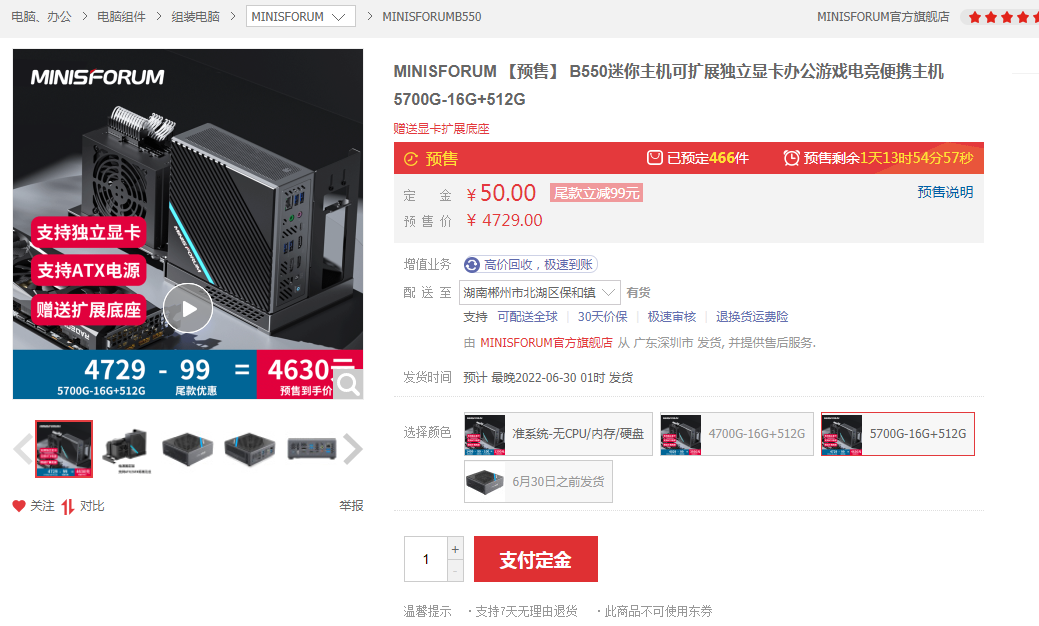Image resolution: width=1039 pixels, height=626 pixels.
Task: Select the 5700G-16G+512G configuration
Action: point(898,434)
